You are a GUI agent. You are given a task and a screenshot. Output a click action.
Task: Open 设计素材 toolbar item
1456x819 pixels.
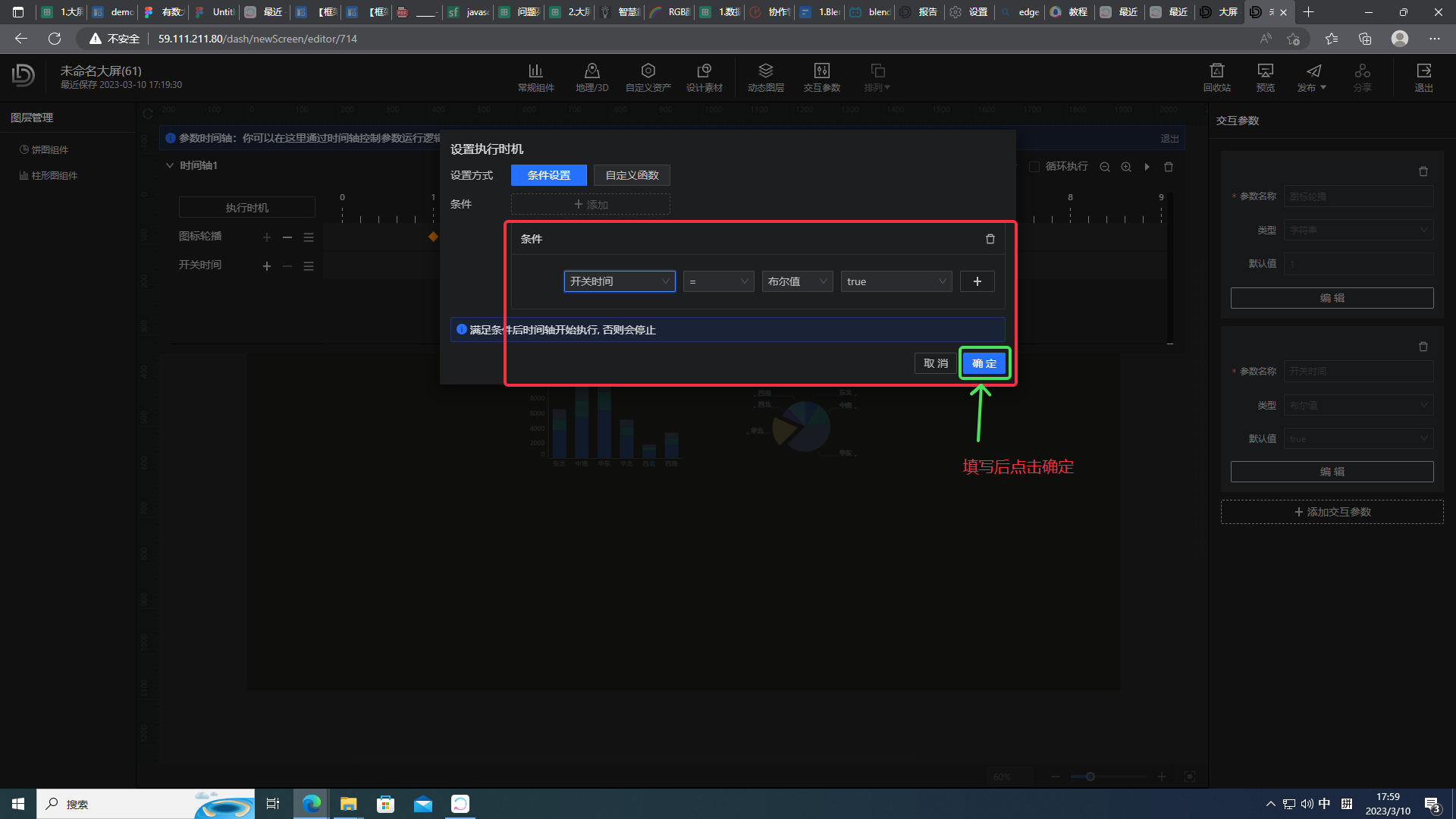click(704, 77)
